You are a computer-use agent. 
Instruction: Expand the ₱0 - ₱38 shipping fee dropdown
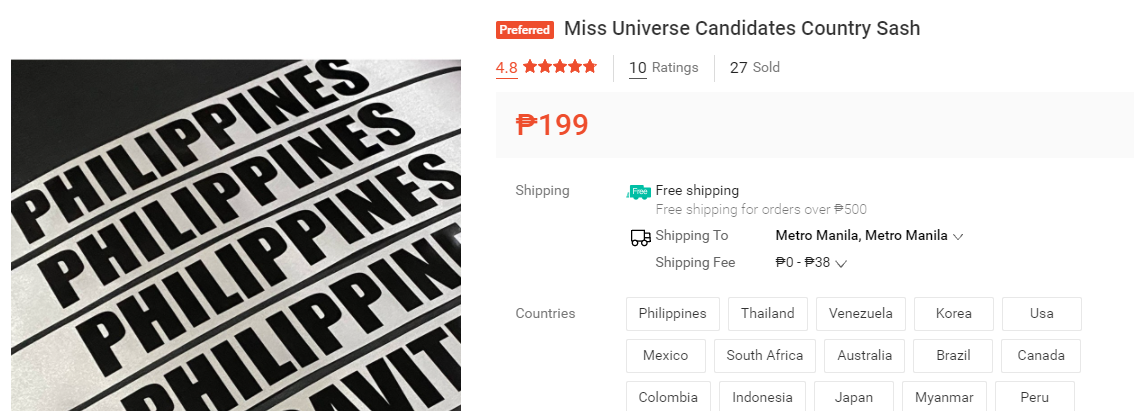811,263
